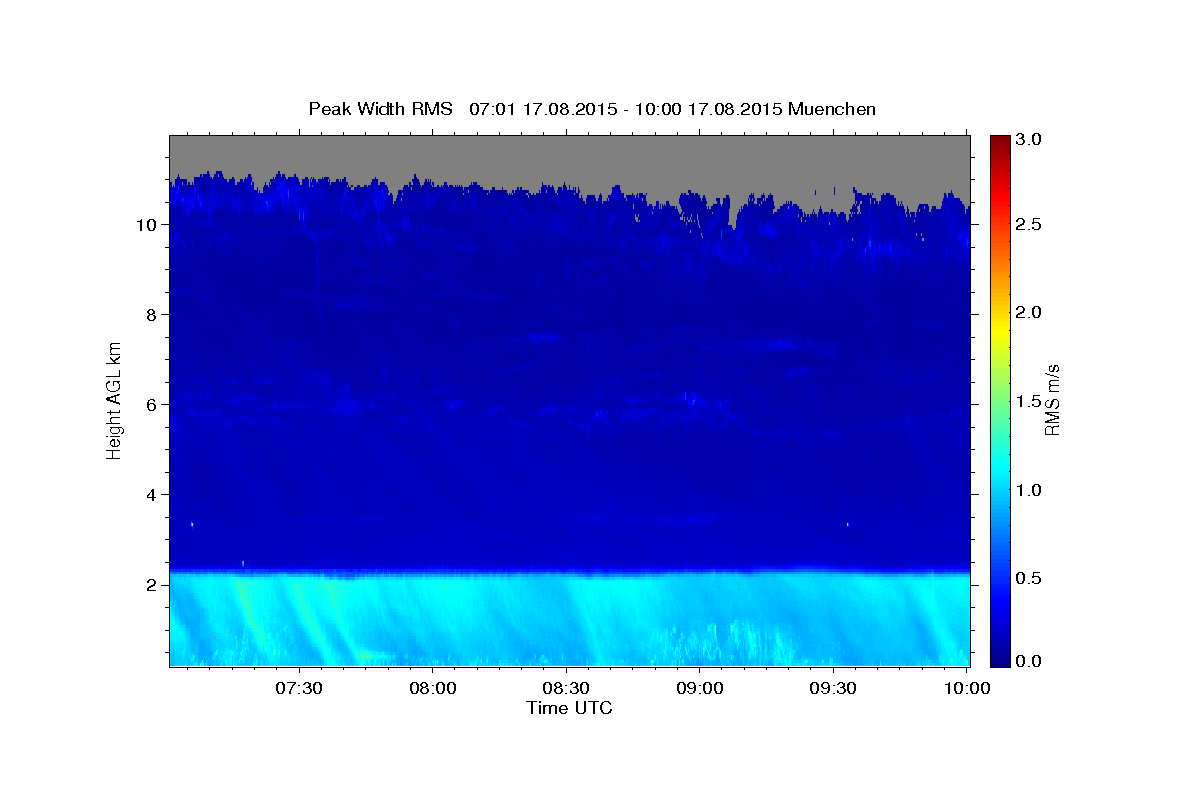This screenshot has width=1200, height=800.
Task: Click the cyan boundary layer below 2 km
Action: (x=569, y=618)
